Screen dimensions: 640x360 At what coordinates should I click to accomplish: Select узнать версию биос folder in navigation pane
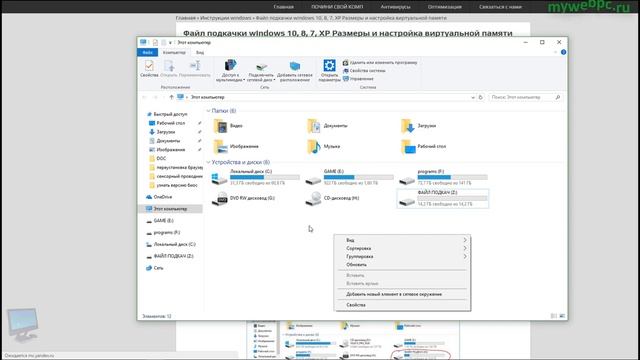tap(177, 185)
